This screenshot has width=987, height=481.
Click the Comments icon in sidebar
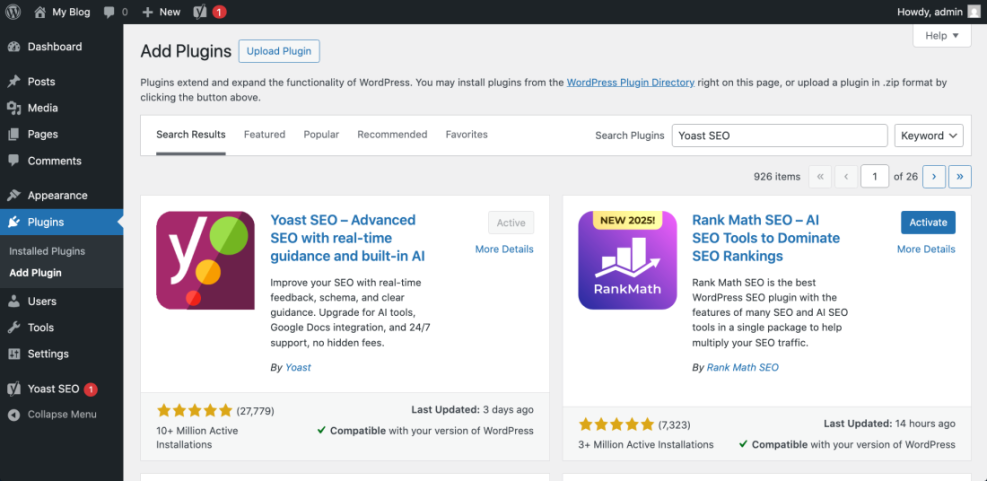click(14, 161)
